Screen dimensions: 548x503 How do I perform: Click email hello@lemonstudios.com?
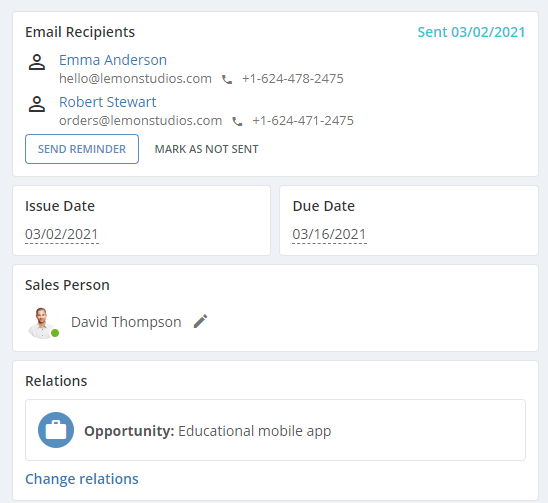[135, 79]
